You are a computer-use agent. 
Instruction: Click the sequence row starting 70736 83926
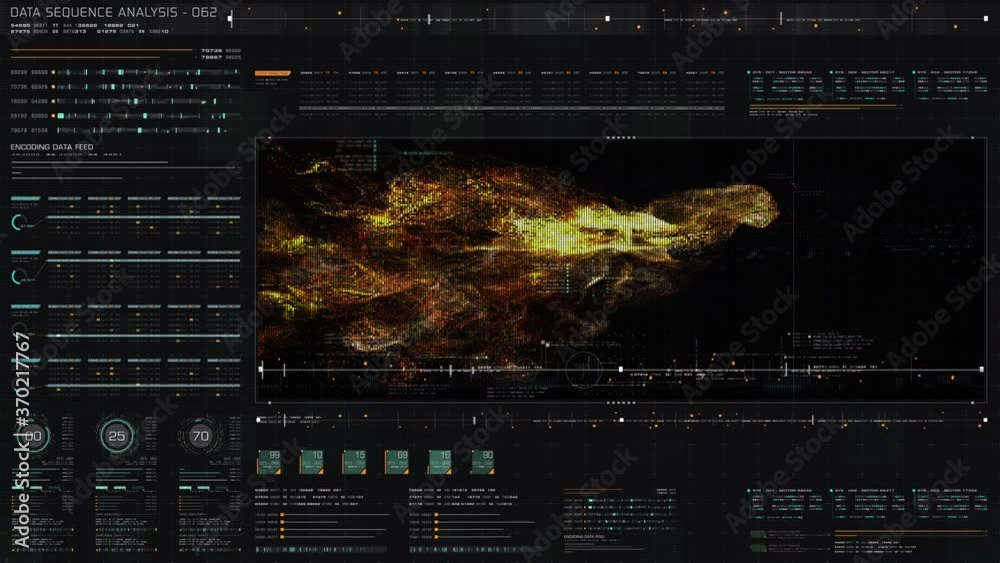coord(125,87)
